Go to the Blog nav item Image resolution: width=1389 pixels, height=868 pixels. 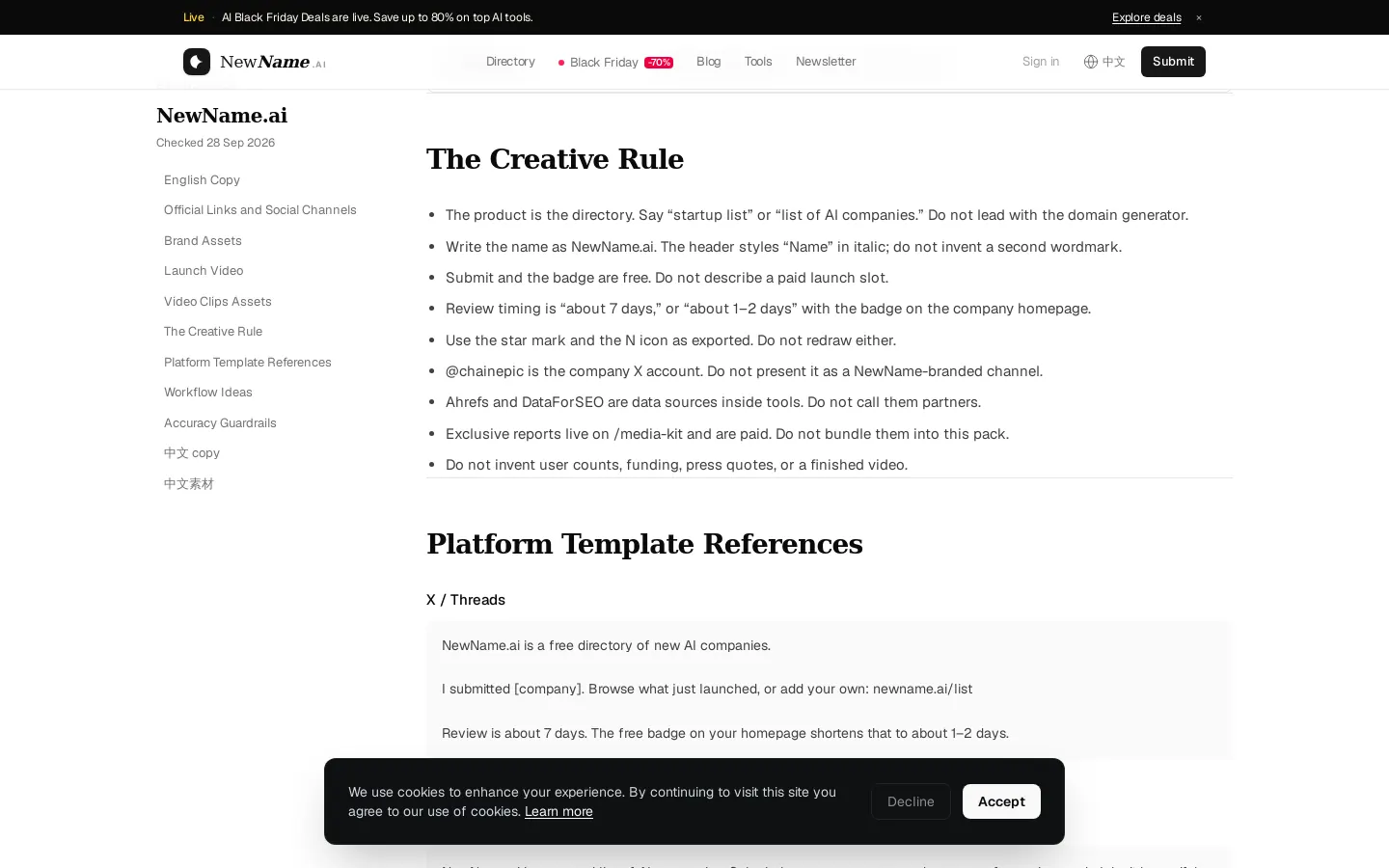(709, 62)
